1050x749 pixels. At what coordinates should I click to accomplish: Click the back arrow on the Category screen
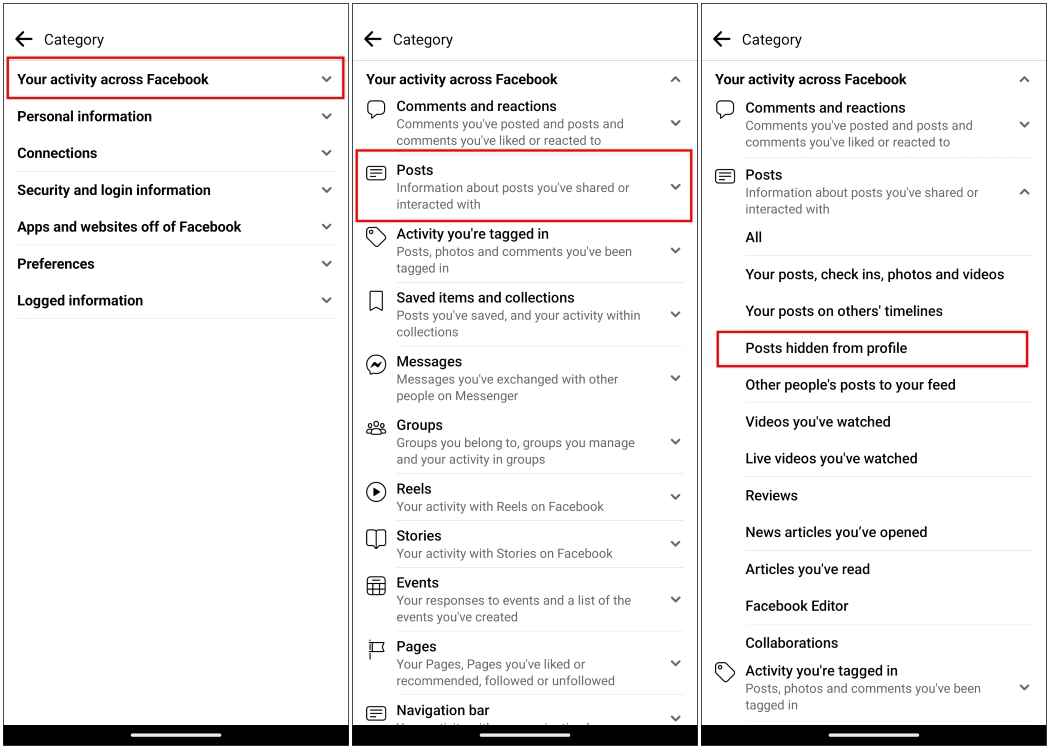point(23,39)
